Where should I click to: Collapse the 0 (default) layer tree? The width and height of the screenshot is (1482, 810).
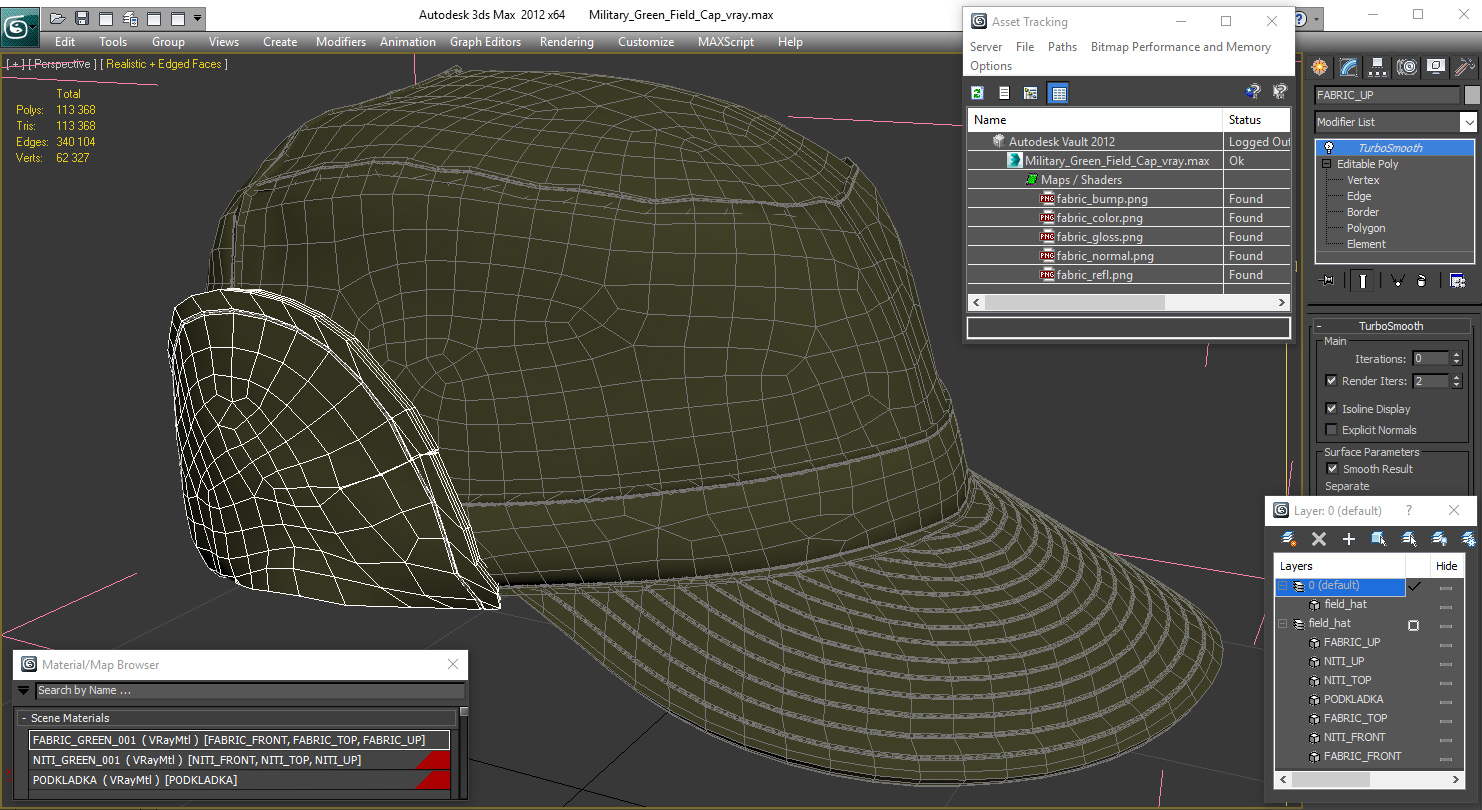pos(1283,586)
